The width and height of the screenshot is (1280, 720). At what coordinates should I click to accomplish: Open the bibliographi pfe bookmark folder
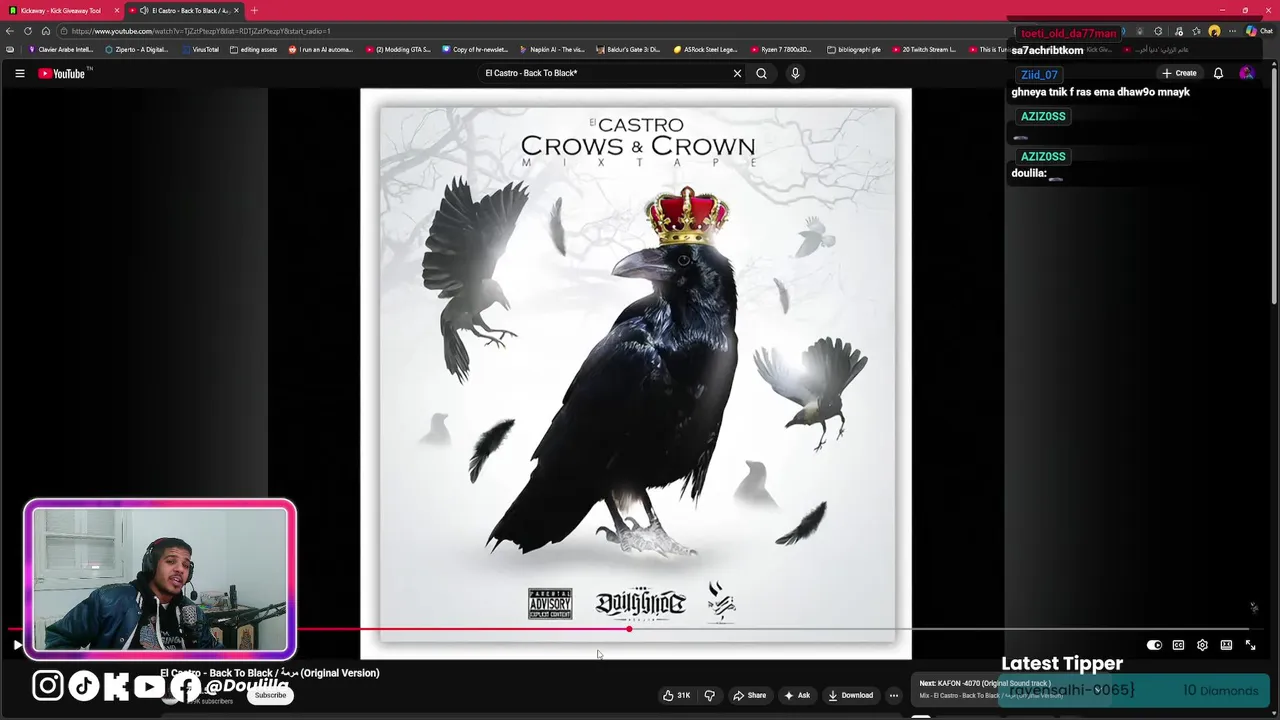click(x=855, y=49)
